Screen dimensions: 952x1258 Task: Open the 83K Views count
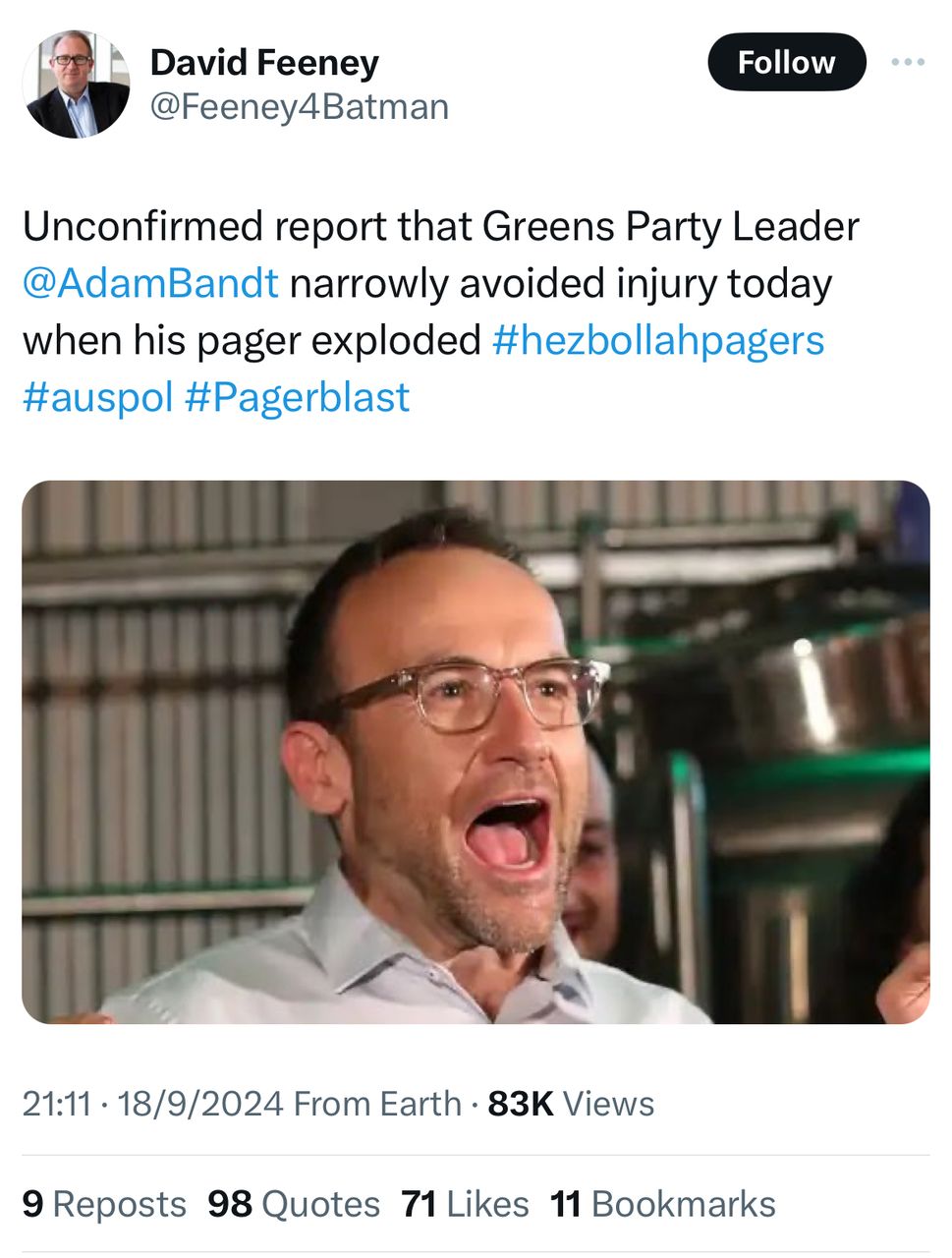tap(571, 1104)
